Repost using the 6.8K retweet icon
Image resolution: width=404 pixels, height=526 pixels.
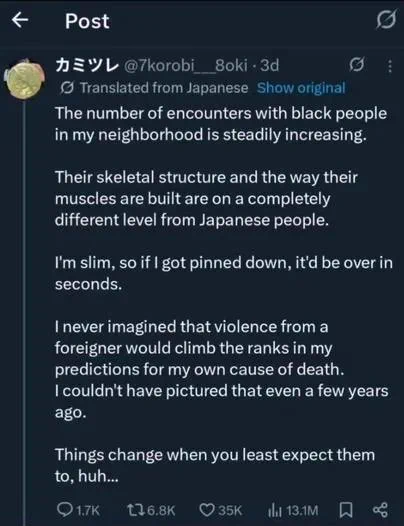point(136,510)
